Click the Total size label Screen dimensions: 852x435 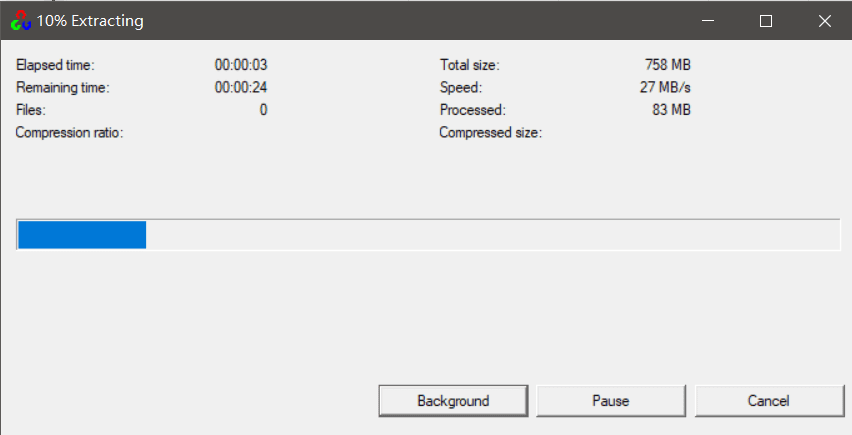(469, 65)
